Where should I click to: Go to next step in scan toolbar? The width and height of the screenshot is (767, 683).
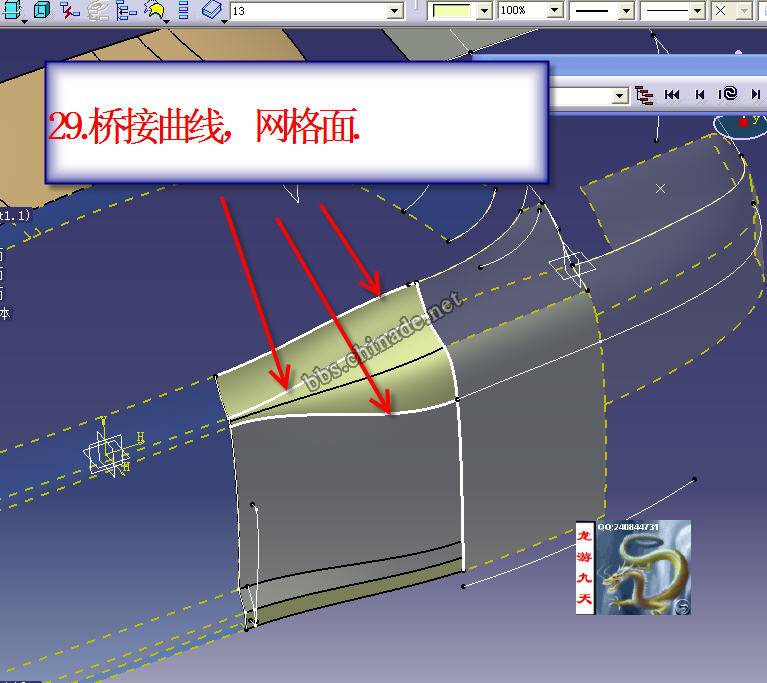(x=756, y=94)
